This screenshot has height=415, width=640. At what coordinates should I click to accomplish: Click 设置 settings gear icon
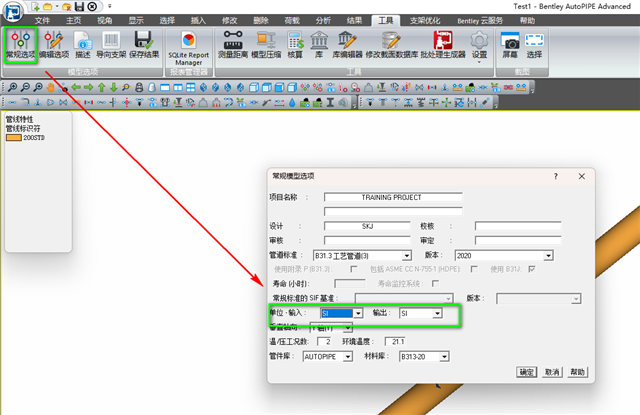pyautogui.click(x=479, y=46)
